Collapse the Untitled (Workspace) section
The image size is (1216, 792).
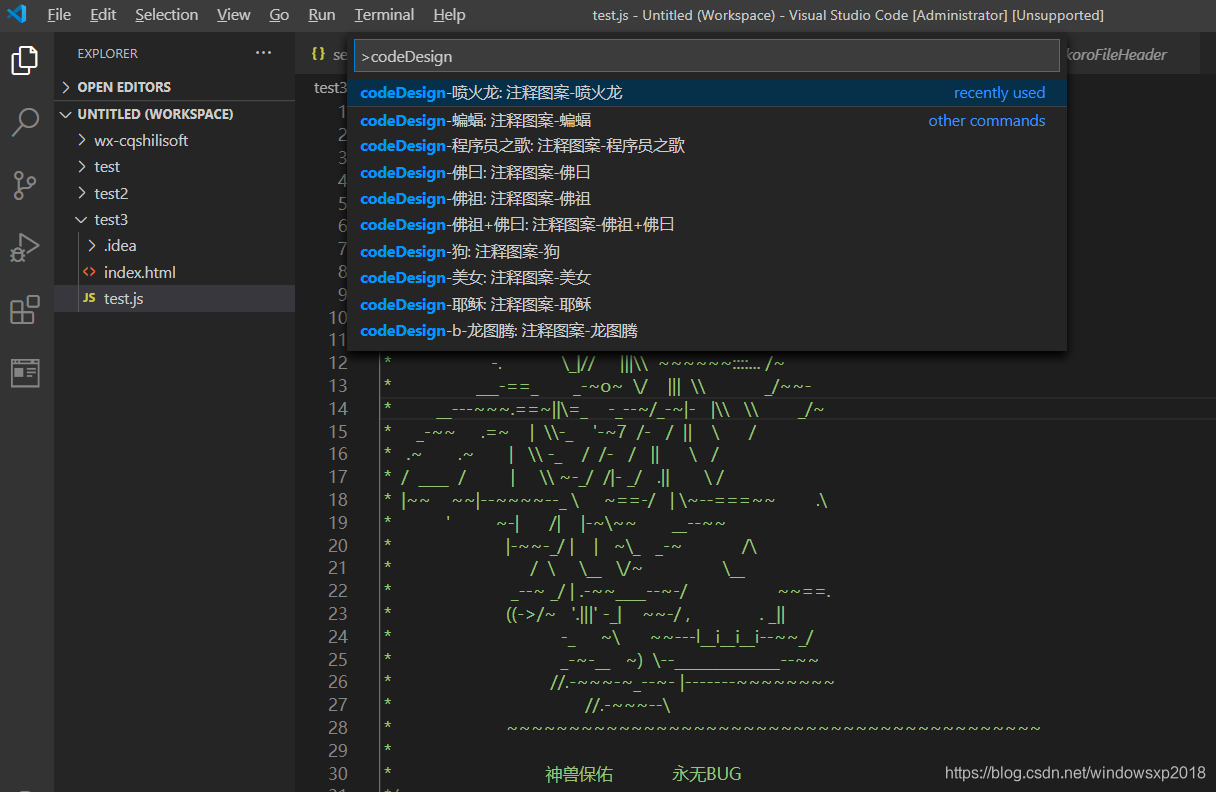click(x=154, y=114)
